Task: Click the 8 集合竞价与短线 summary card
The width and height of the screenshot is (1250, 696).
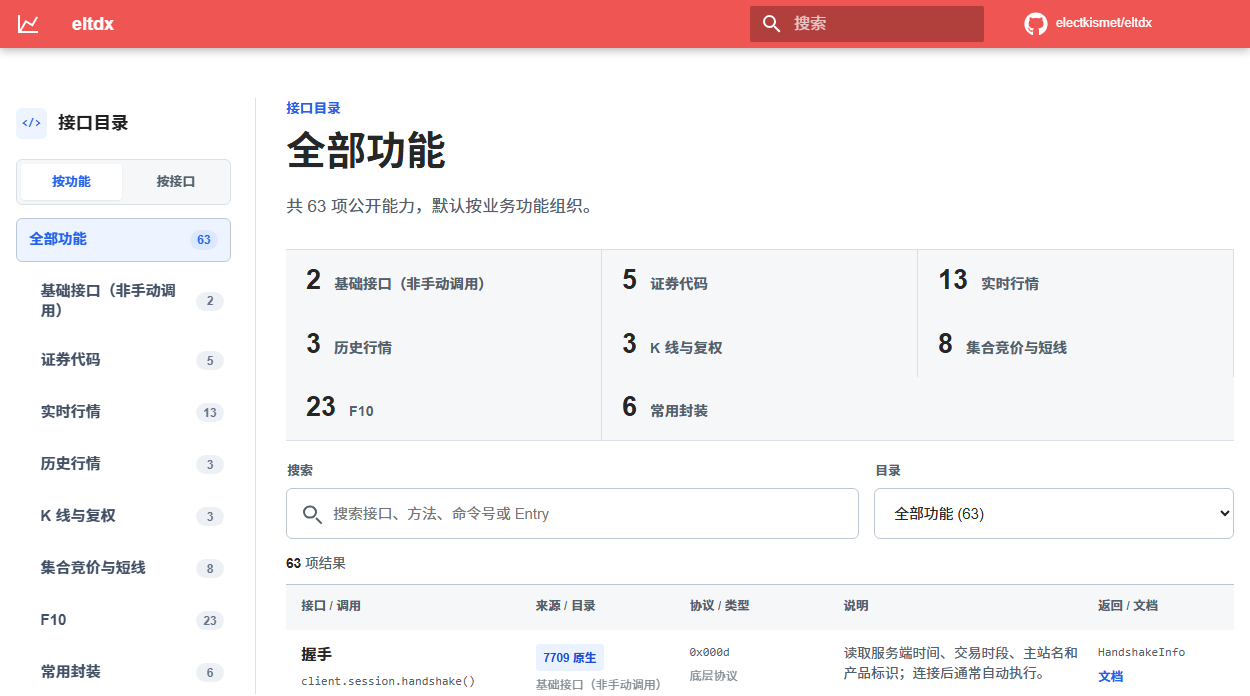Action: 1075,345
